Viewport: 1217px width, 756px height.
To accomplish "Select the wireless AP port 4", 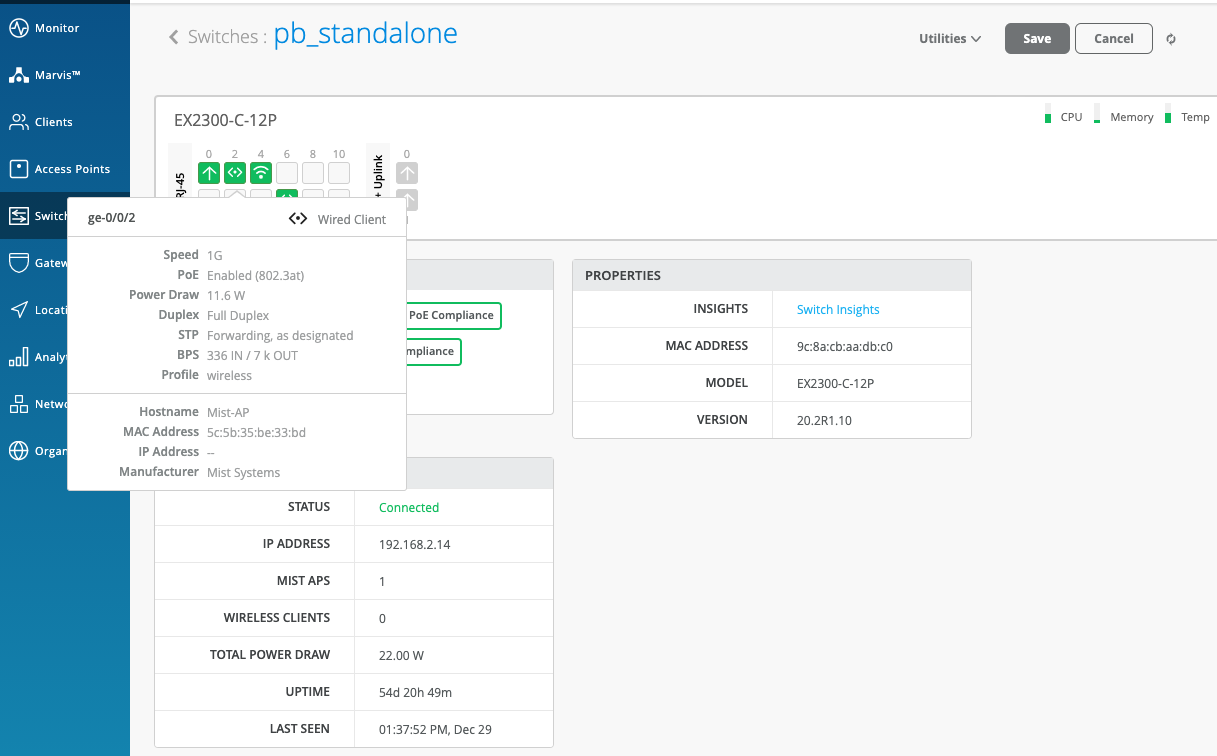I will pyautogui.click(x=261, y=173).
